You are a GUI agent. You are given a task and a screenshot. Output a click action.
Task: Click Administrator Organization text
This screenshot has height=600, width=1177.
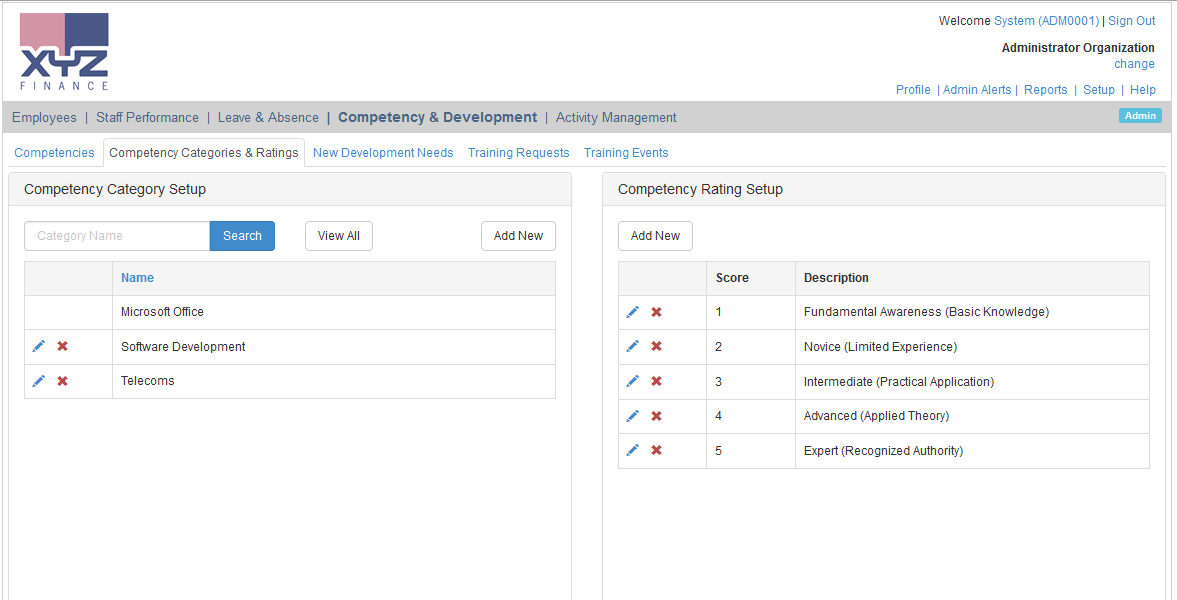pyautogui.click(x=1078, y=48)
